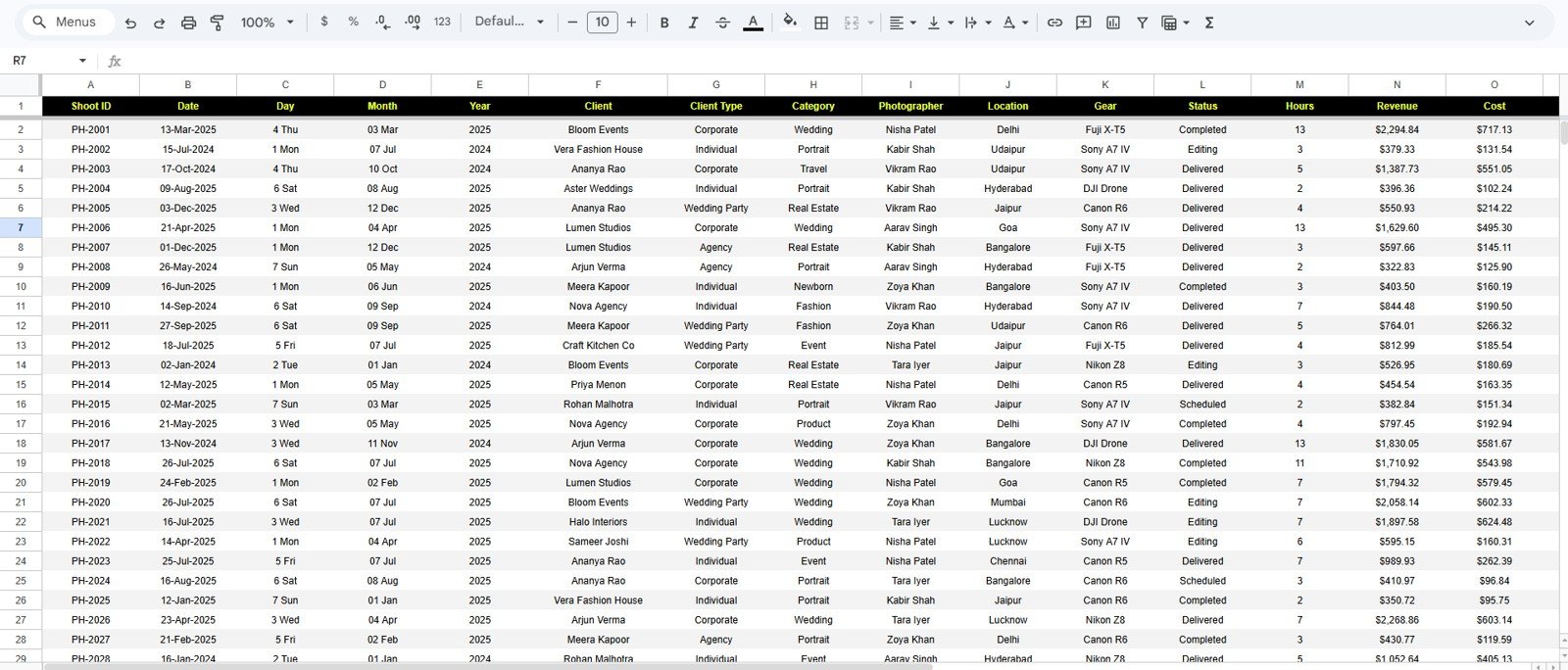Click the font size 10 field
Image resolution: width=1568 pixels, height=670 pixels.
coord(602,22)
